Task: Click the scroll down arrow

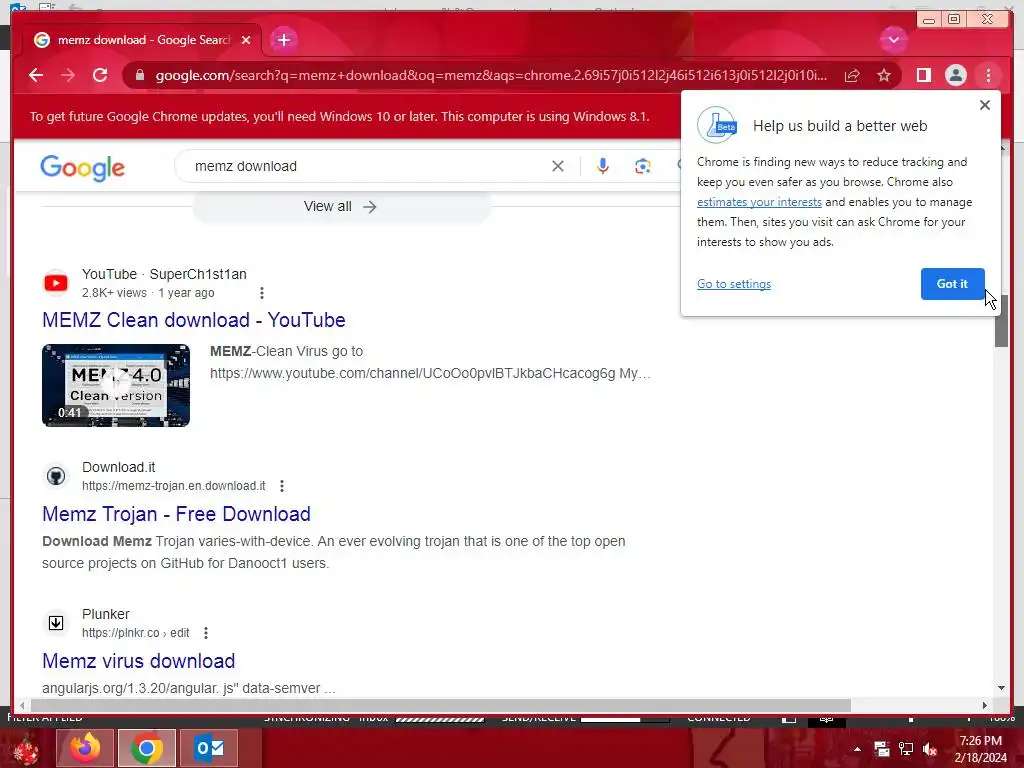Action: [x=1002, y=688]
